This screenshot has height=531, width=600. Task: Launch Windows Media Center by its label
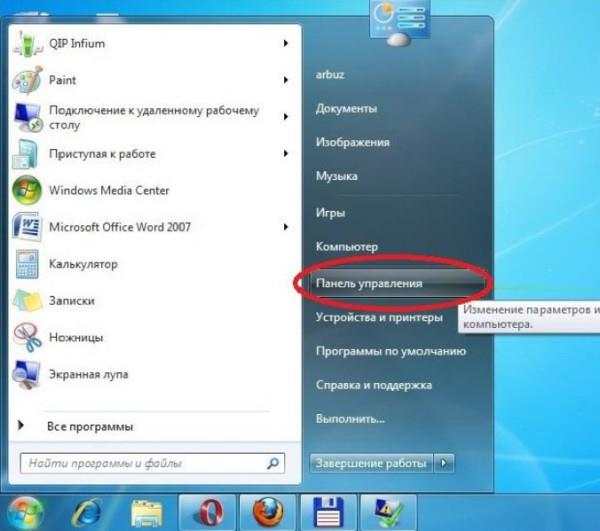pyautogui.click(x=109, y=191)
